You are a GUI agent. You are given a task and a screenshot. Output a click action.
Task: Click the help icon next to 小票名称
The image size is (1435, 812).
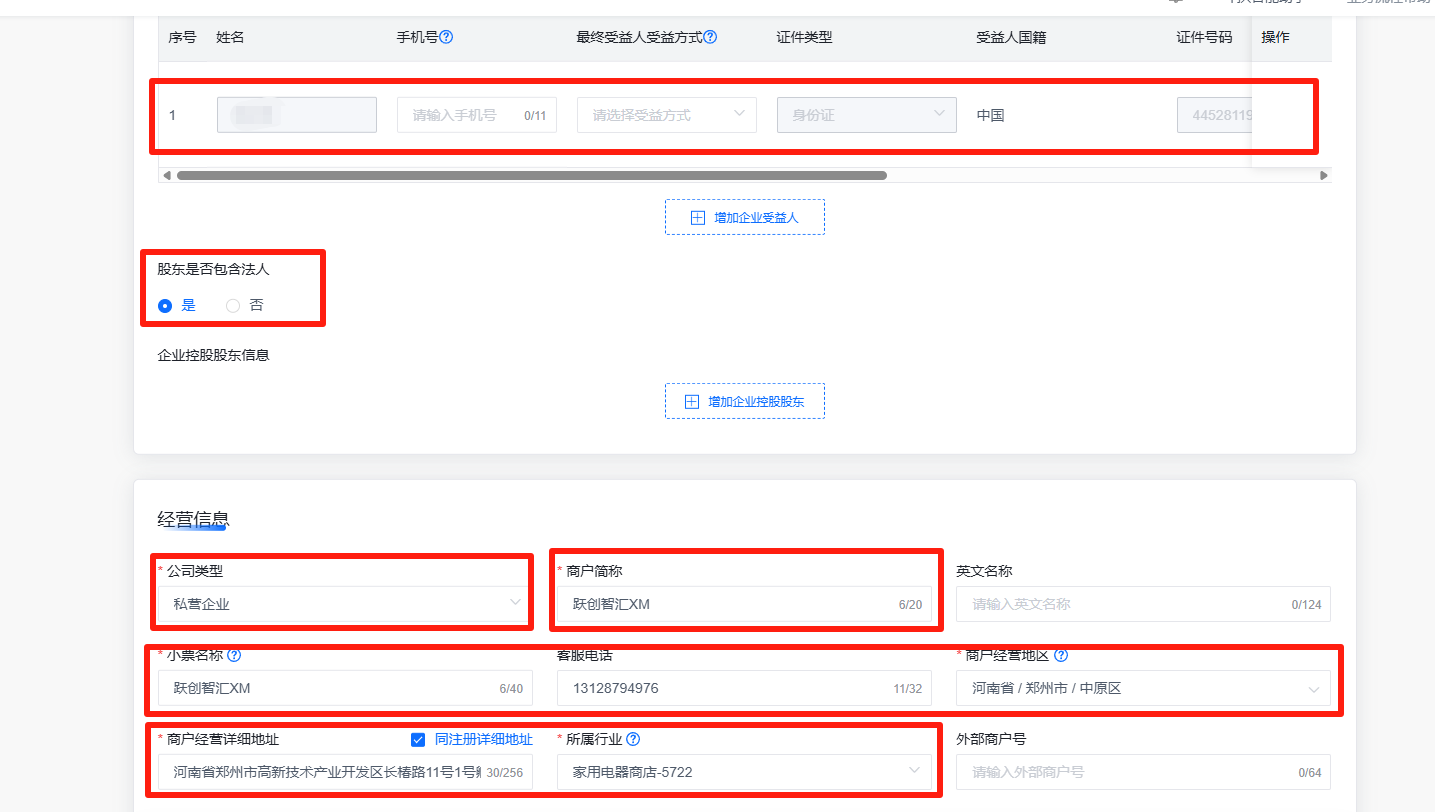pos(234,656)
